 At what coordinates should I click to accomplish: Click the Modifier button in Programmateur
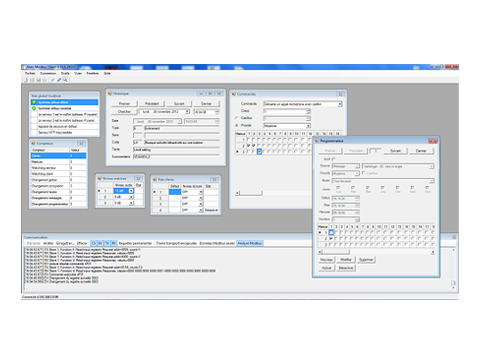click(x=346, y=260)
